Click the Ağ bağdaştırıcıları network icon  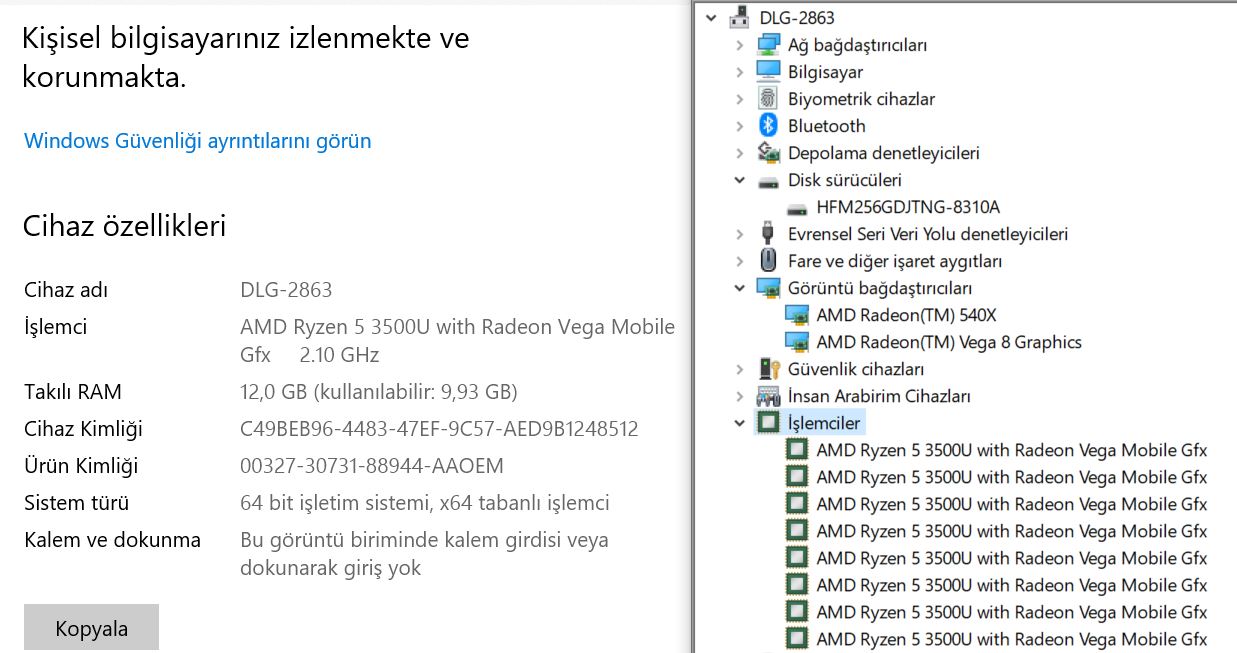[x=768, y=44]
